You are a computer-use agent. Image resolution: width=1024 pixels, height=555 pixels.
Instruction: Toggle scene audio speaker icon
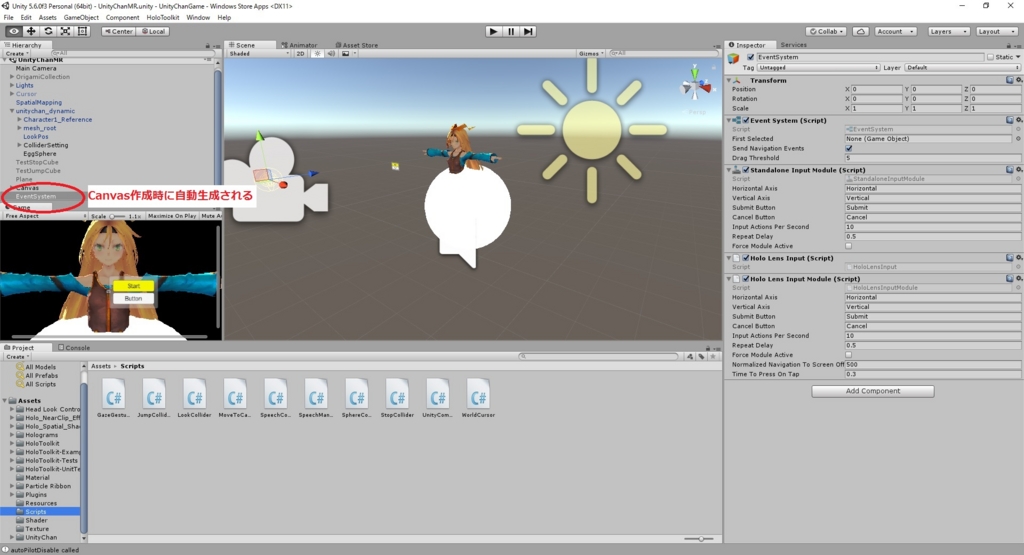(x=331, y=54)
